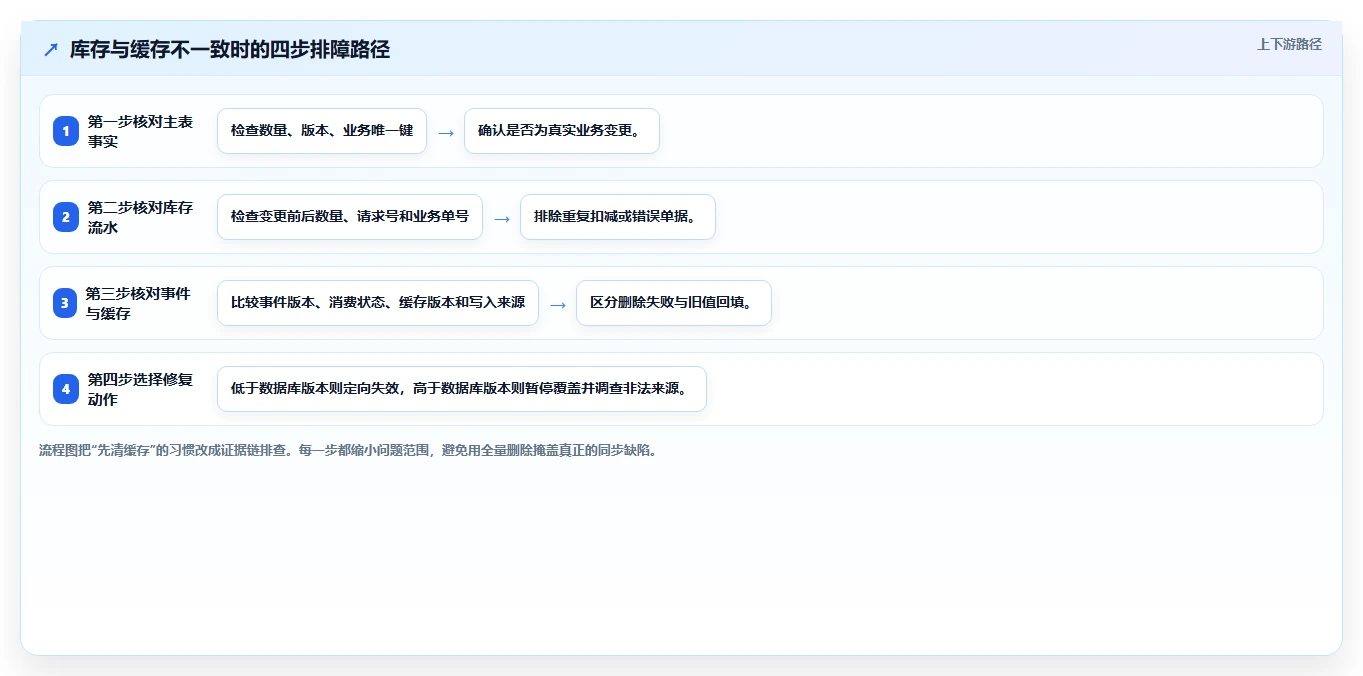Select step number 3 badge
Screen dimensions: 1363x676
point(66,303)
